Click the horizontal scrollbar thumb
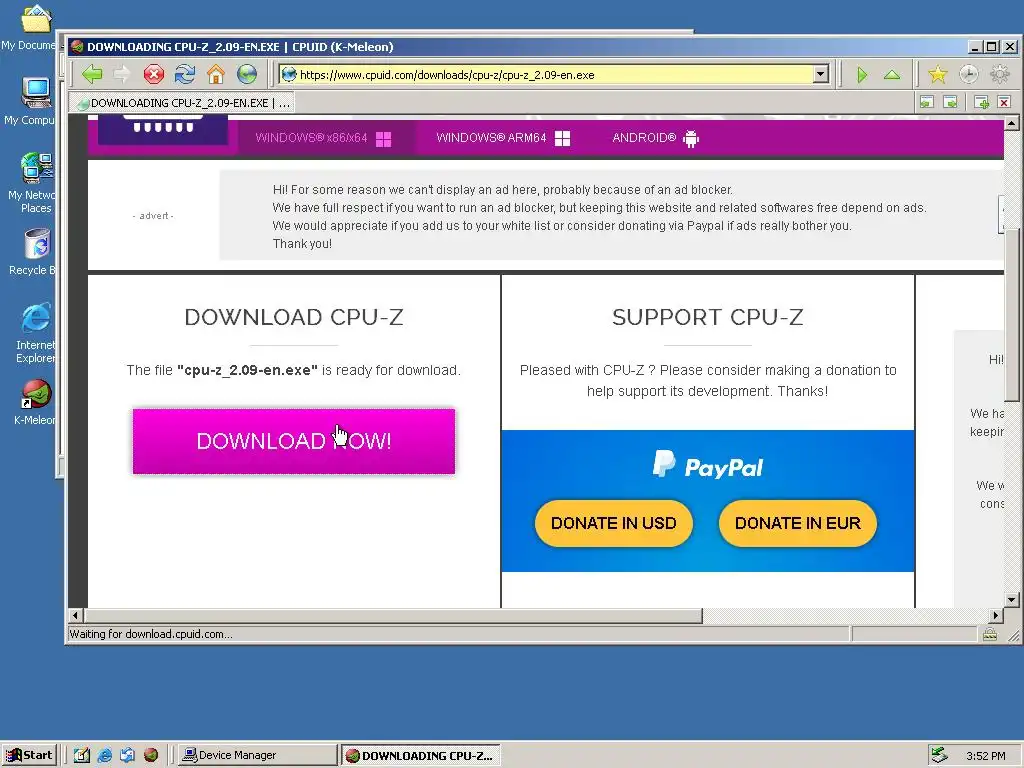This screenshot has height=768, width=1024. tap(392, 615)
